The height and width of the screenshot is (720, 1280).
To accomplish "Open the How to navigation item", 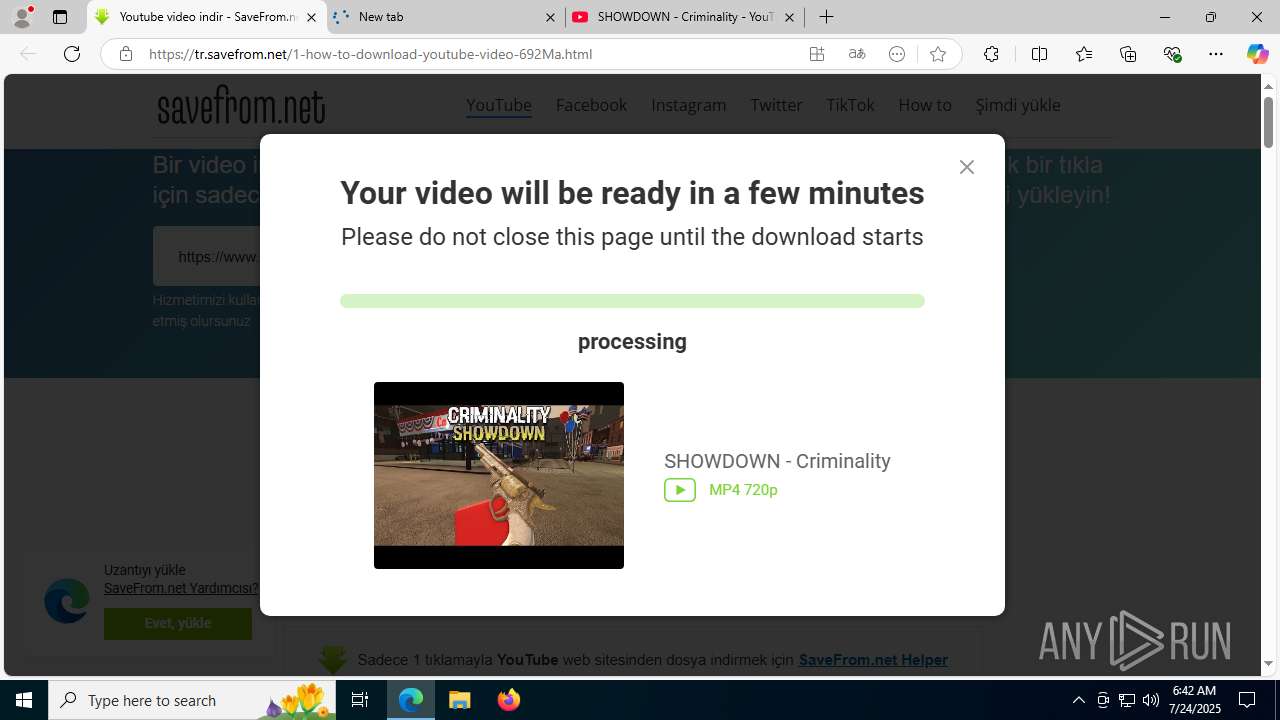I will tap(925, 105).
